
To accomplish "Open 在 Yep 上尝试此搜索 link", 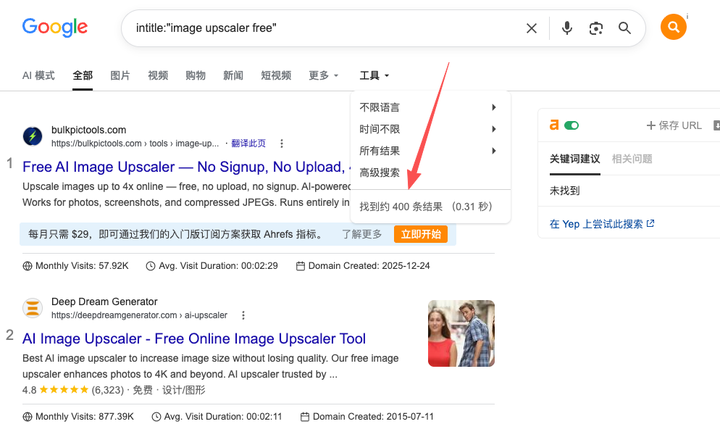I will [x=602, y=224].
